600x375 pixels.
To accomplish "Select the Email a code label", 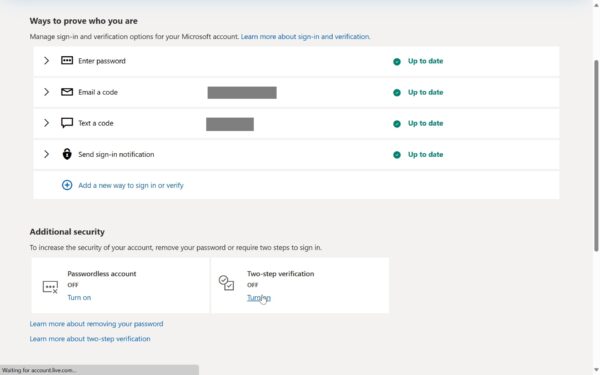I will click(x=98, y=92).
